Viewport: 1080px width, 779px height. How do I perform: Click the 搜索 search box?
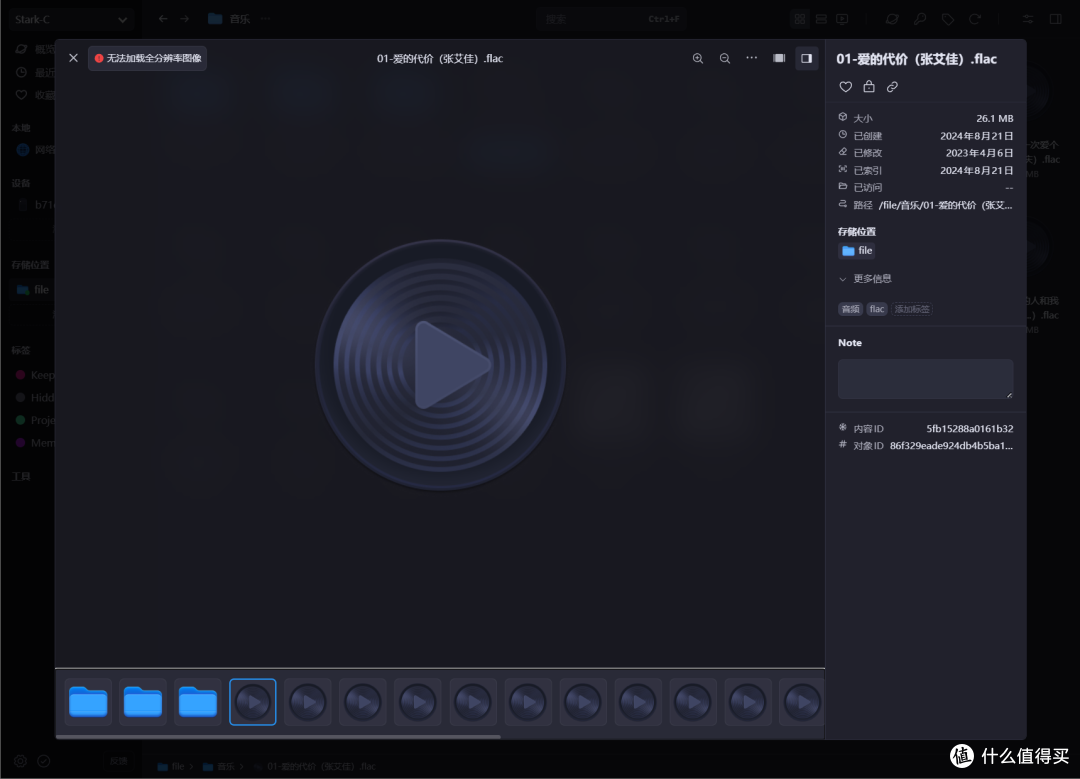tap(612, 19)
